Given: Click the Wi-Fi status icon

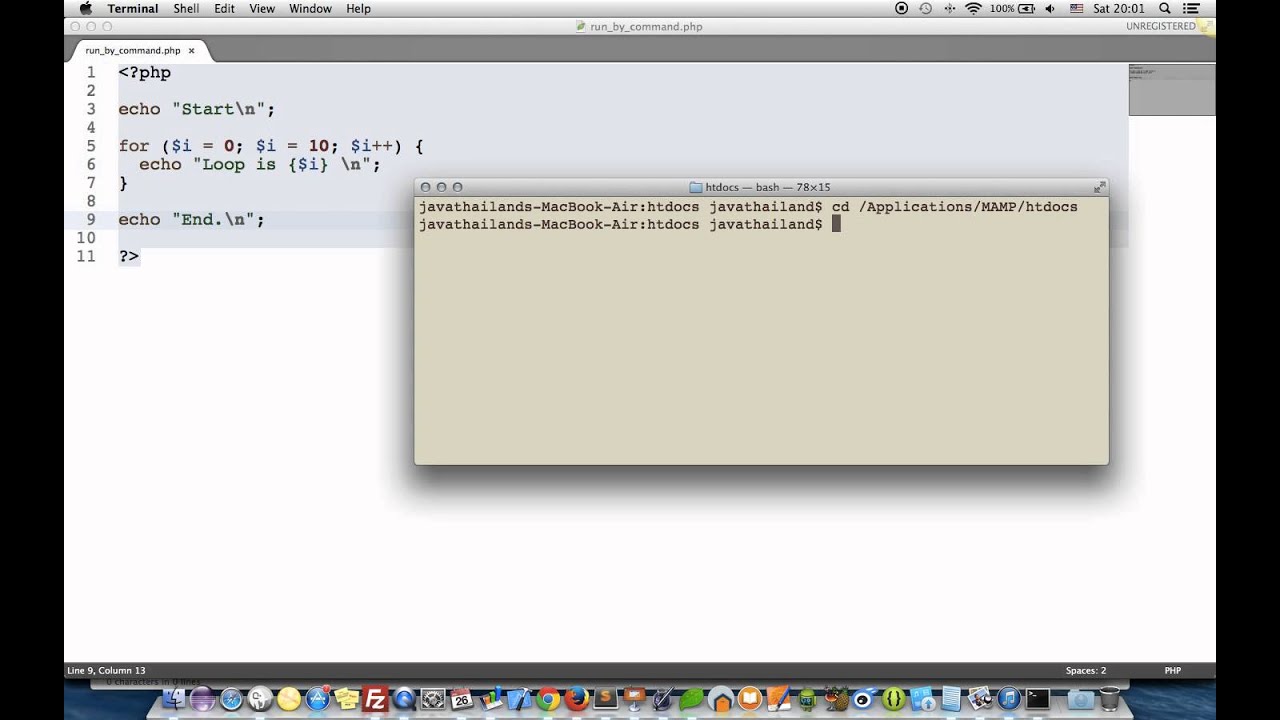Looking at the screenshot, I should 973,8.
